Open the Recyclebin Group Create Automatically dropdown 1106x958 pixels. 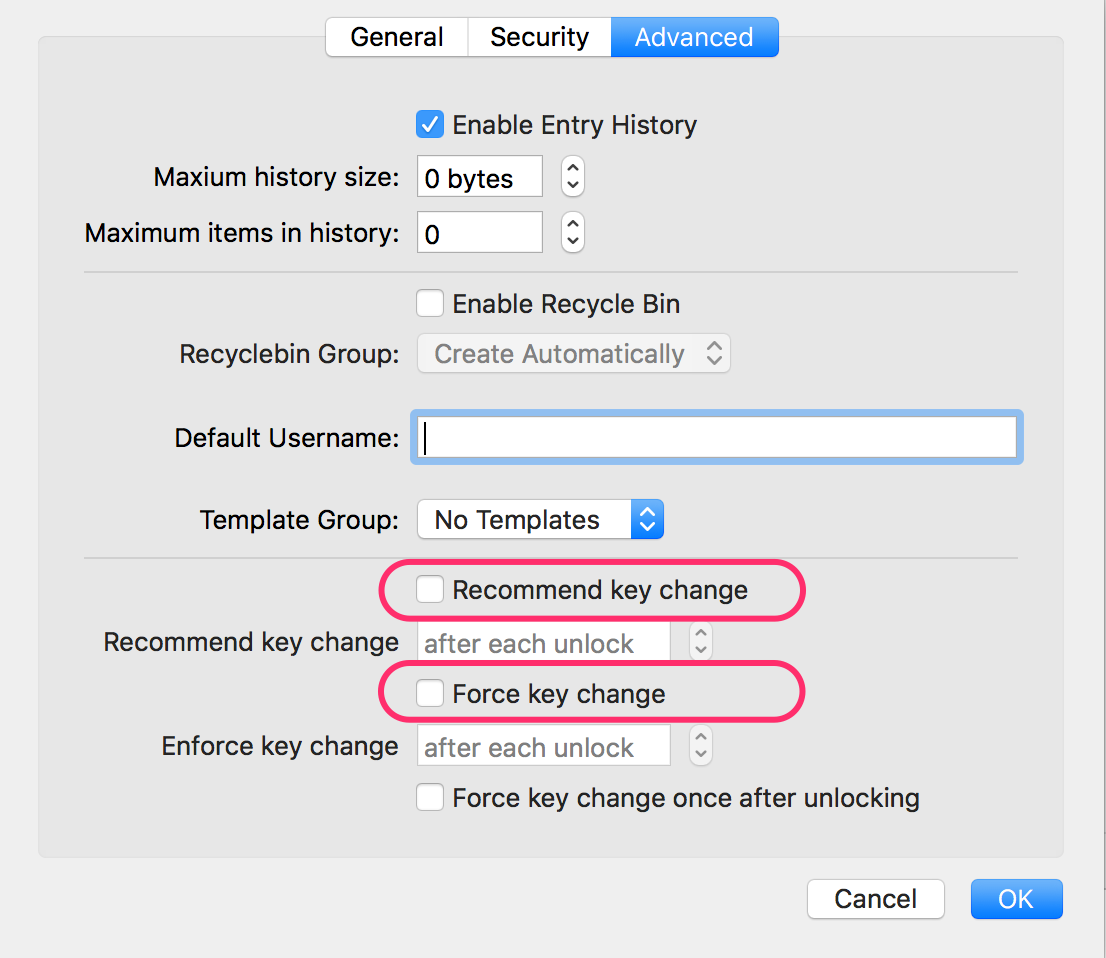coord(573,353)
